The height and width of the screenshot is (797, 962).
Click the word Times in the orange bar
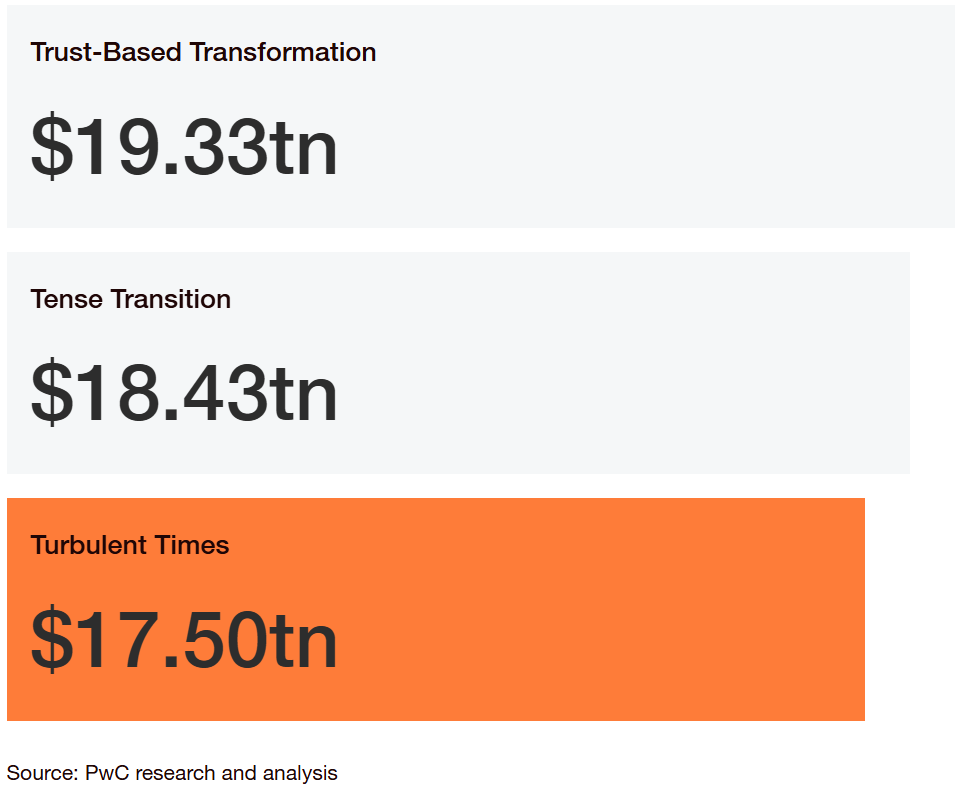192,545
